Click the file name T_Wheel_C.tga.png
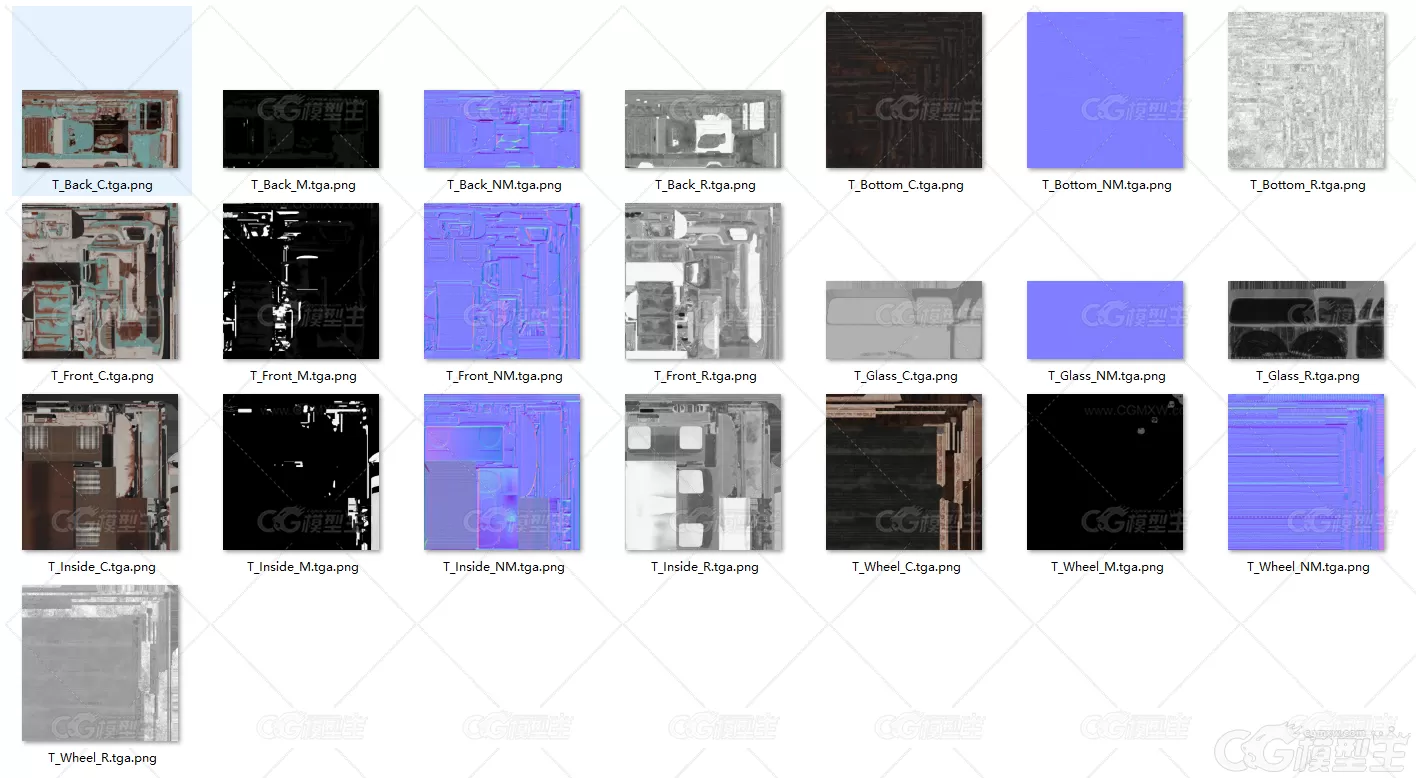The image size is (1416, 778). 906,567
